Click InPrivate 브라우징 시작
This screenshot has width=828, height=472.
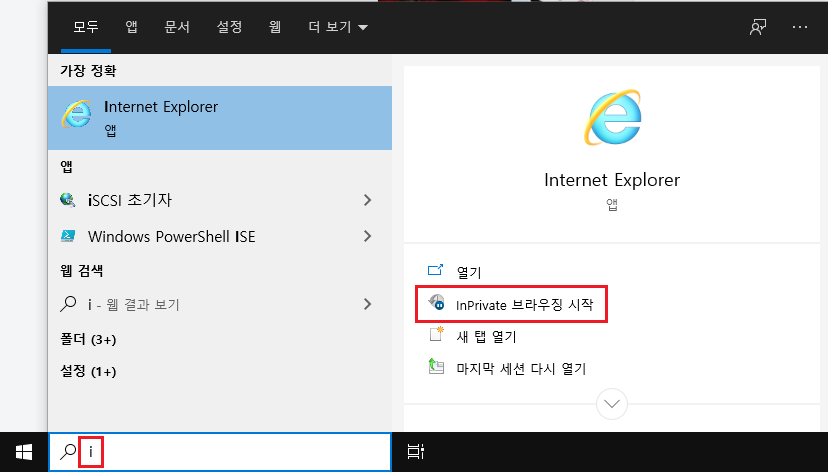524,305
